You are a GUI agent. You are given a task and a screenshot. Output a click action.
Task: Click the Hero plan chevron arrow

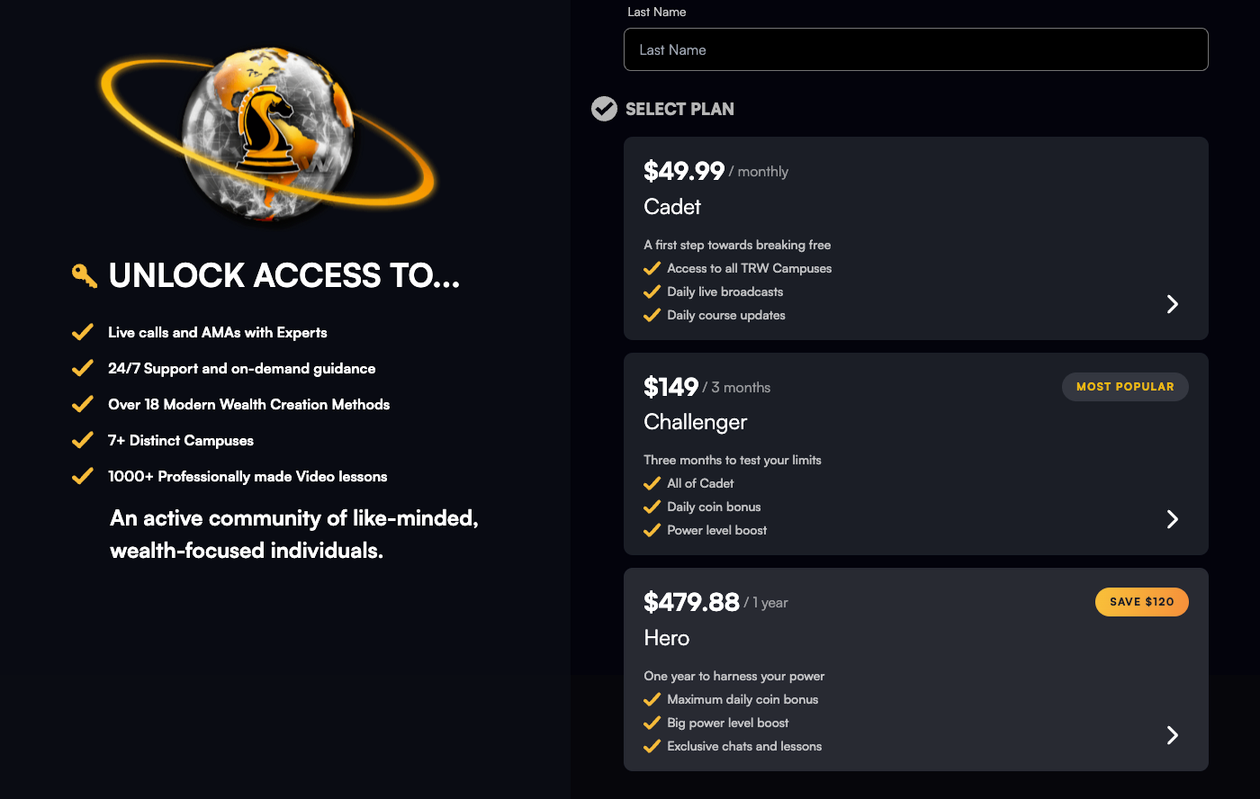1172,735
